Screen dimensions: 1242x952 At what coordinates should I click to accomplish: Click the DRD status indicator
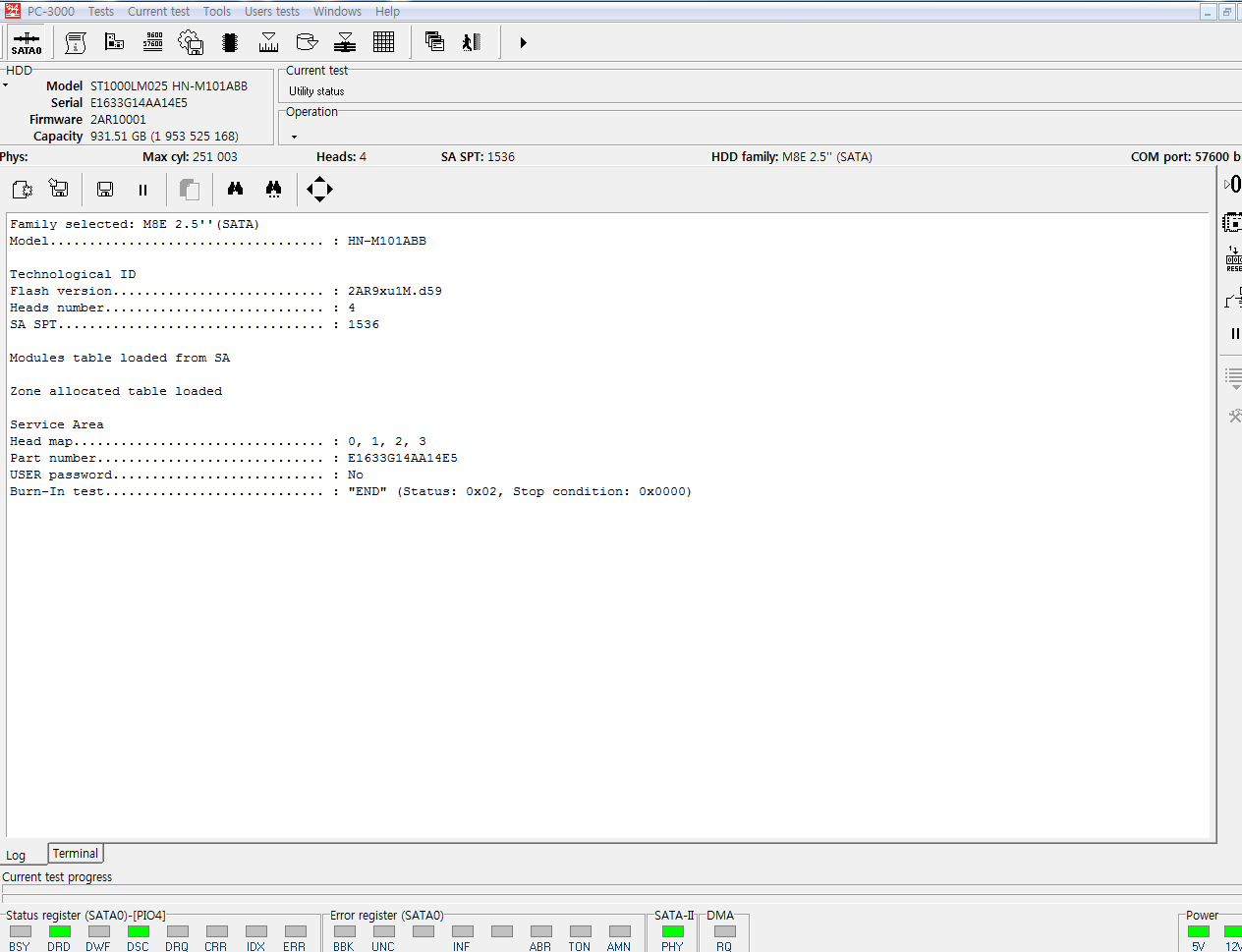pos(59,931)
